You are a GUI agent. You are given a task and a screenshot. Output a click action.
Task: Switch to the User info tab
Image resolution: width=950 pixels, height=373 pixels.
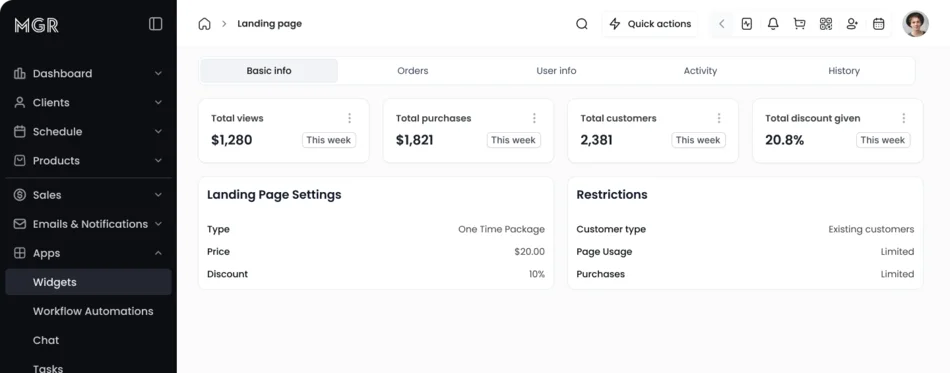point(556,71)
